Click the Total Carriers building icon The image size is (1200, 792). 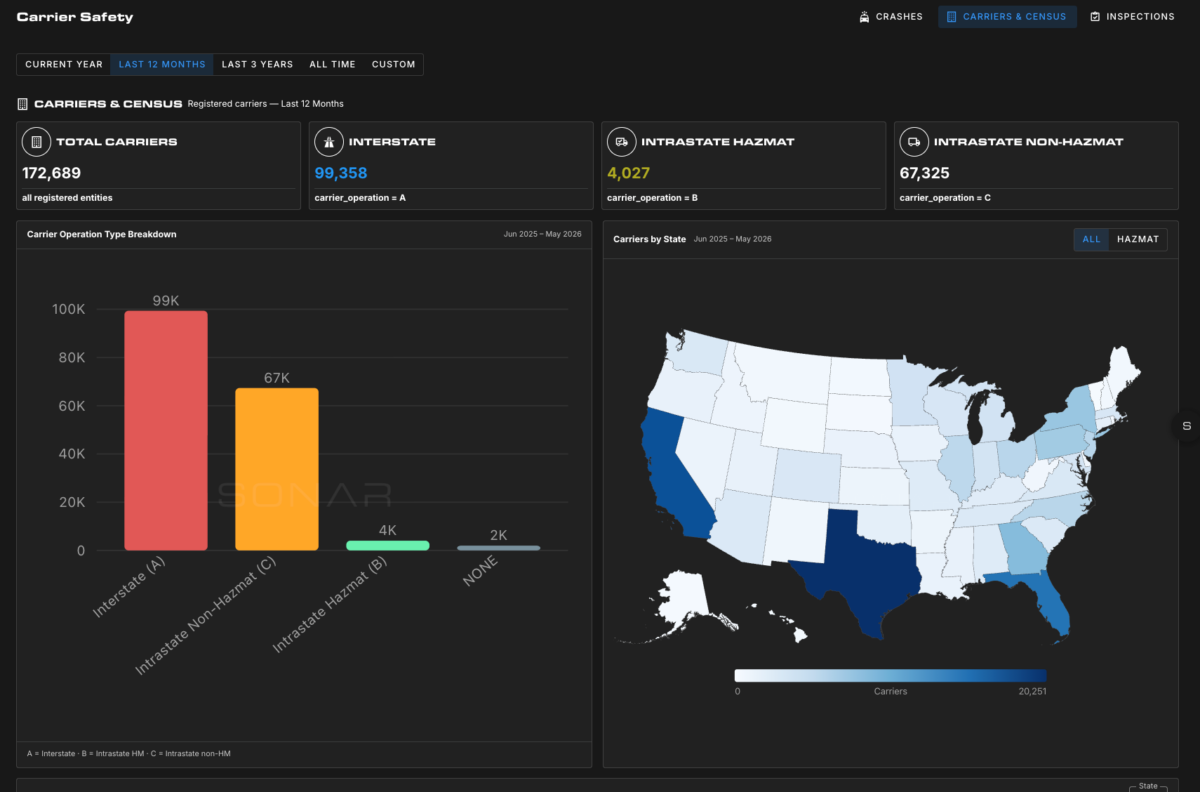pos(36,142)
